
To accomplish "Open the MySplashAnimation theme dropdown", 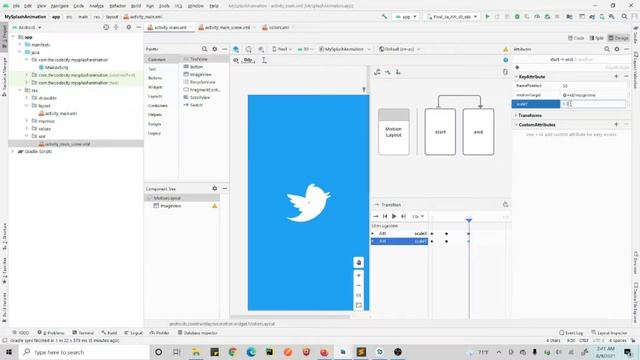I will 345,49.
